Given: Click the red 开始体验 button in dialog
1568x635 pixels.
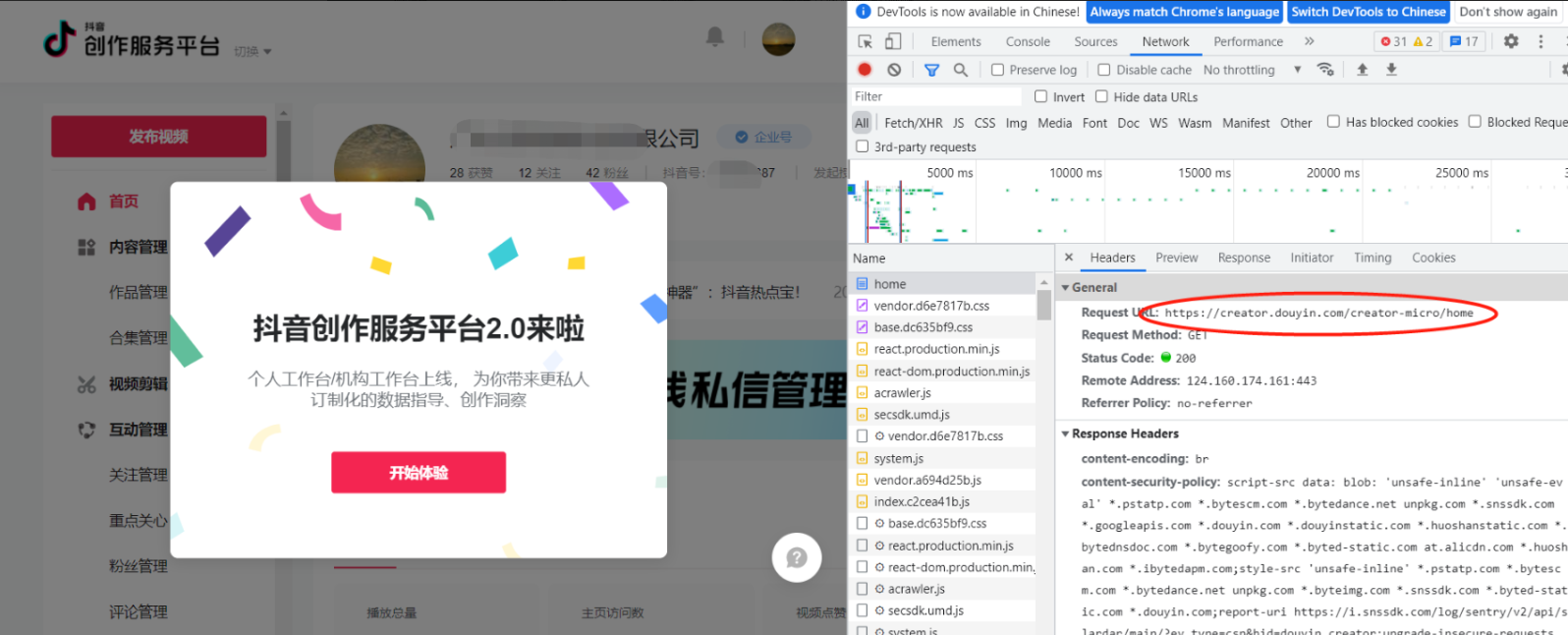Looking at the screenshot, I should (x=419, y=473).
